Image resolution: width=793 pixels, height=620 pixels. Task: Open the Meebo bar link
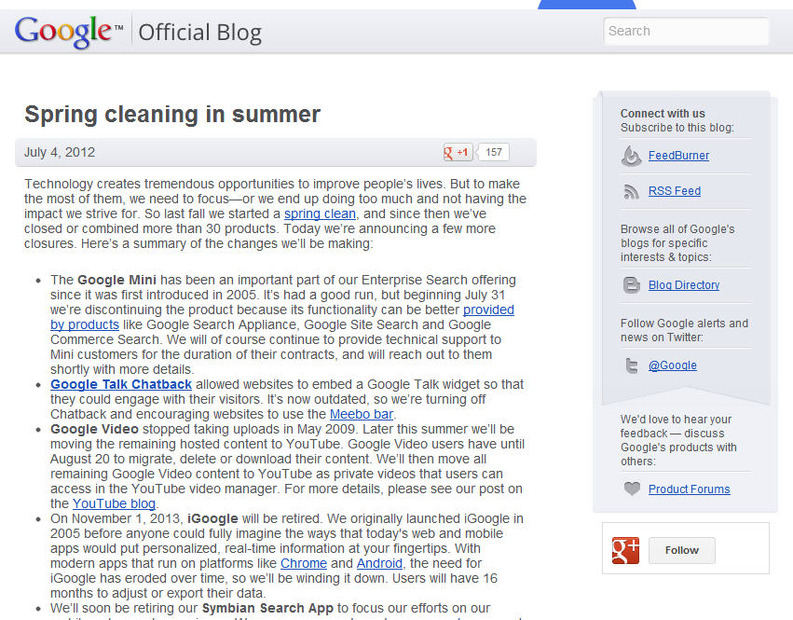[361, 414]
